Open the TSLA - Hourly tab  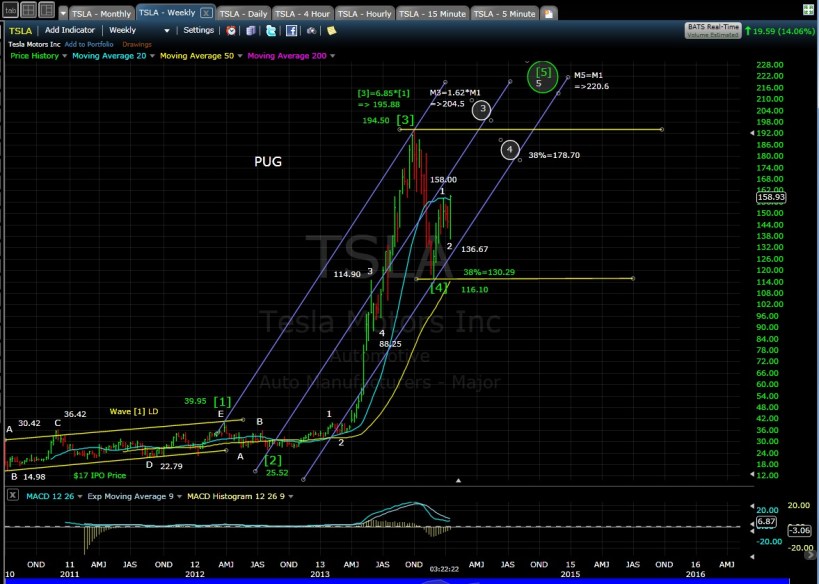pos(365,14)
